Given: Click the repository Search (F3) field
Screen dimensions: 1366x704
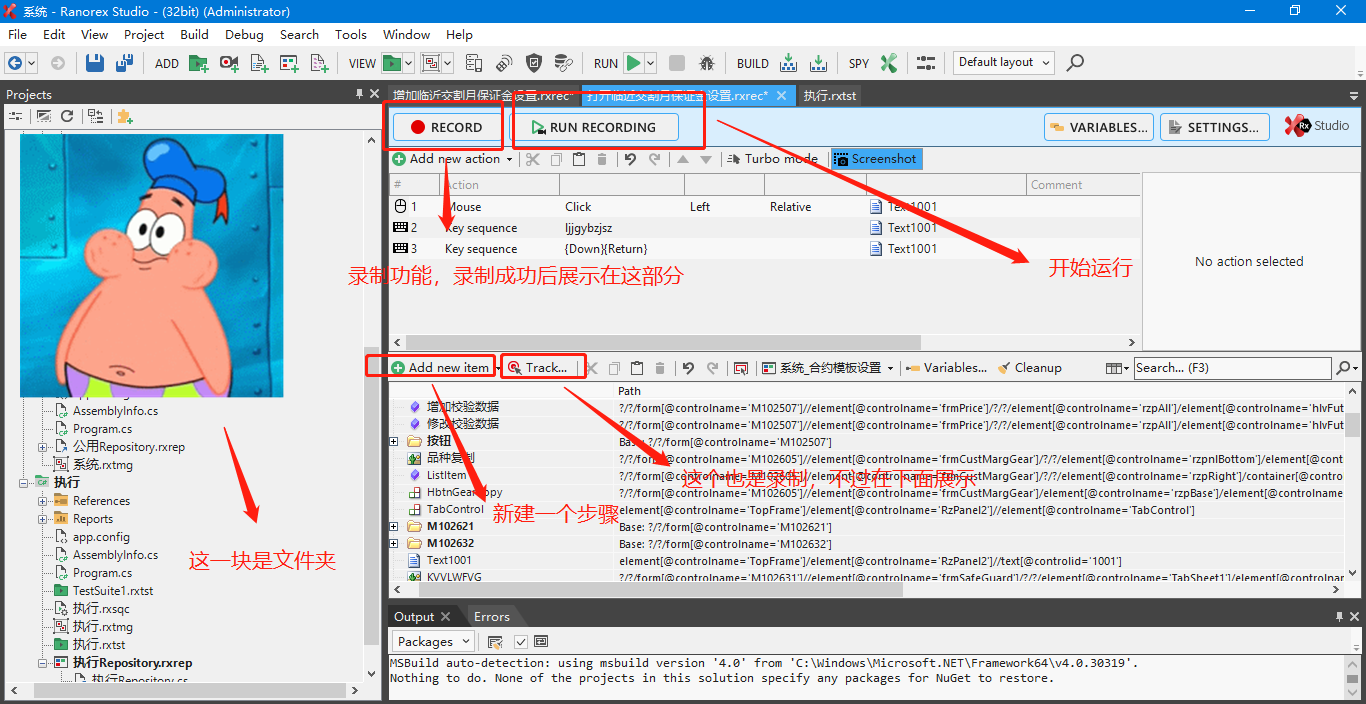Looking at the screenshot, I should click(1233, 368).
